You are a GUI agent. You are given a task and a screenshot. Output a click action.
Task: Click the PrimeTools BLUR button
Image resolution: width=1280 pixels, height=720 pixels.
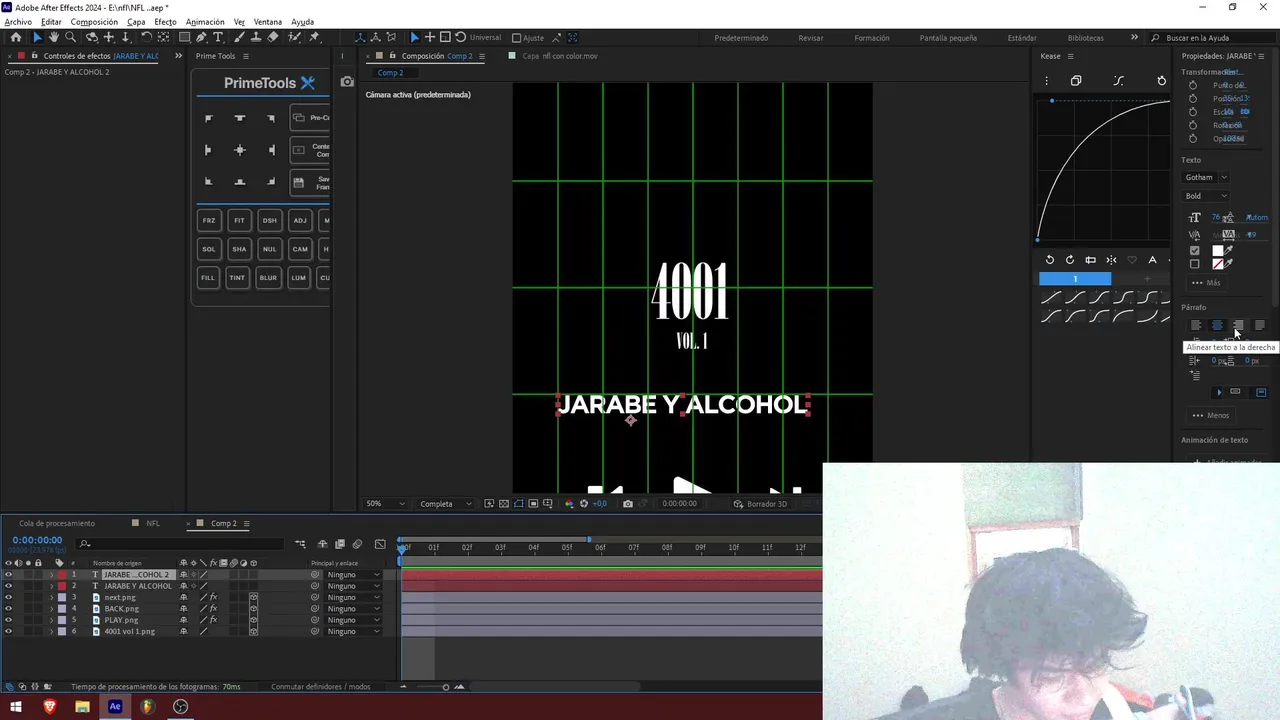(269, 277)
